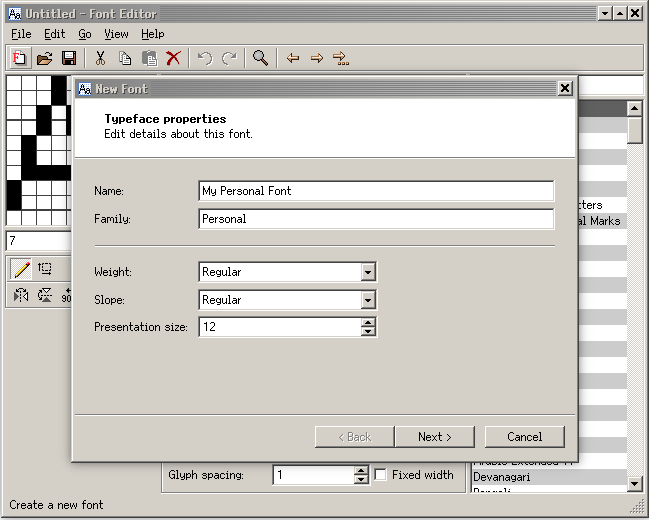This screenshot has width=649, height=520.
Task: Click the New Font toolbar icon
Action: point(20,58)
